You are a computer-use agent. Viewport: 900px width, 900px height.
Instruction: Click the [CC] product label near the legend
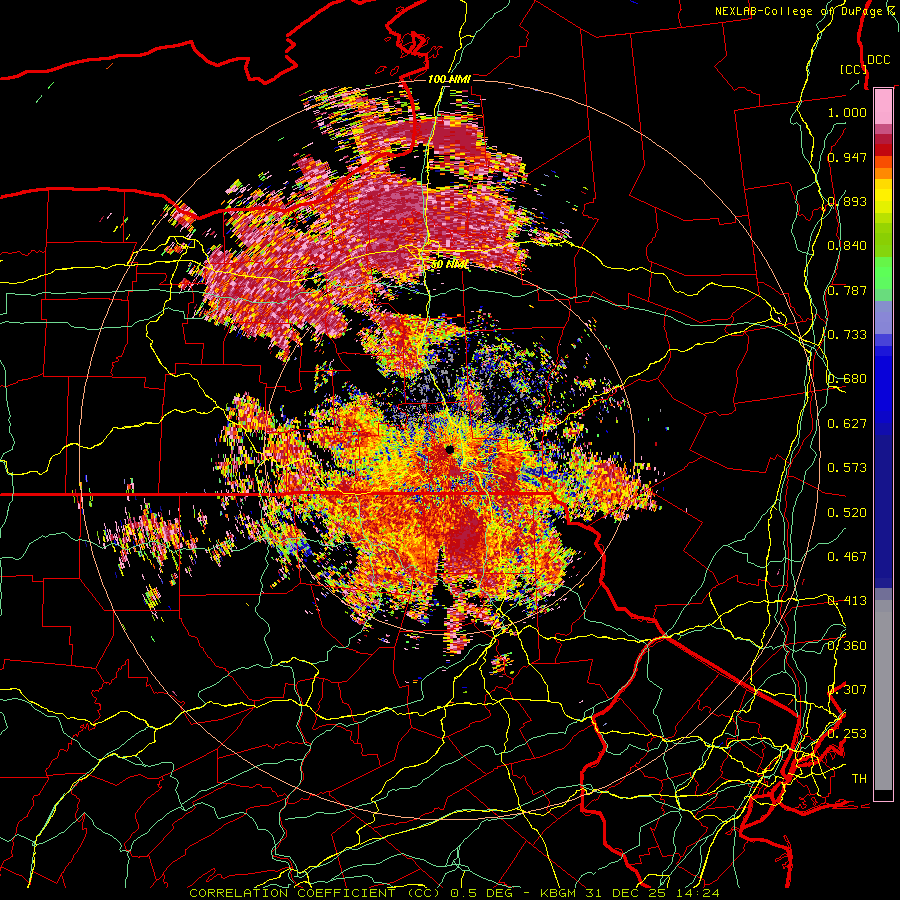(853, 69)
